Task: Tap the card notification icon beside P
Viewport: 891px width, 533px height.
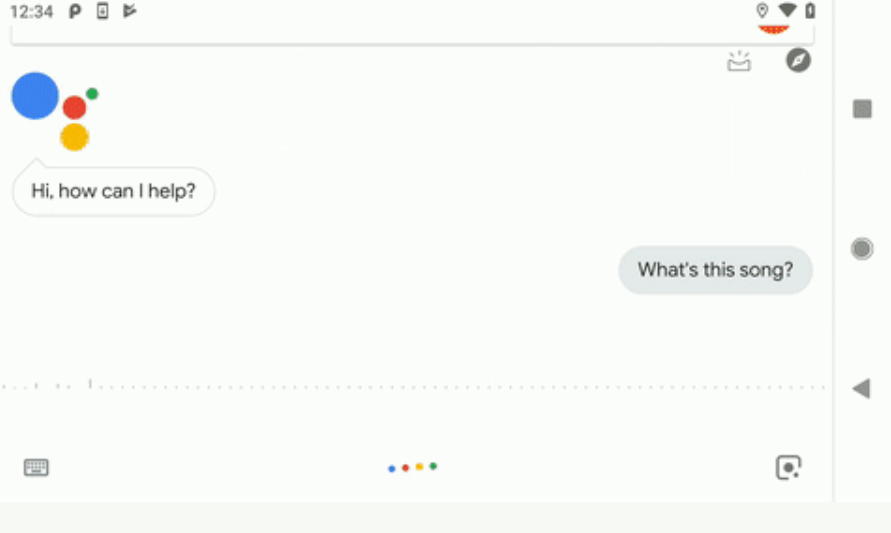Action: (102, 11)
